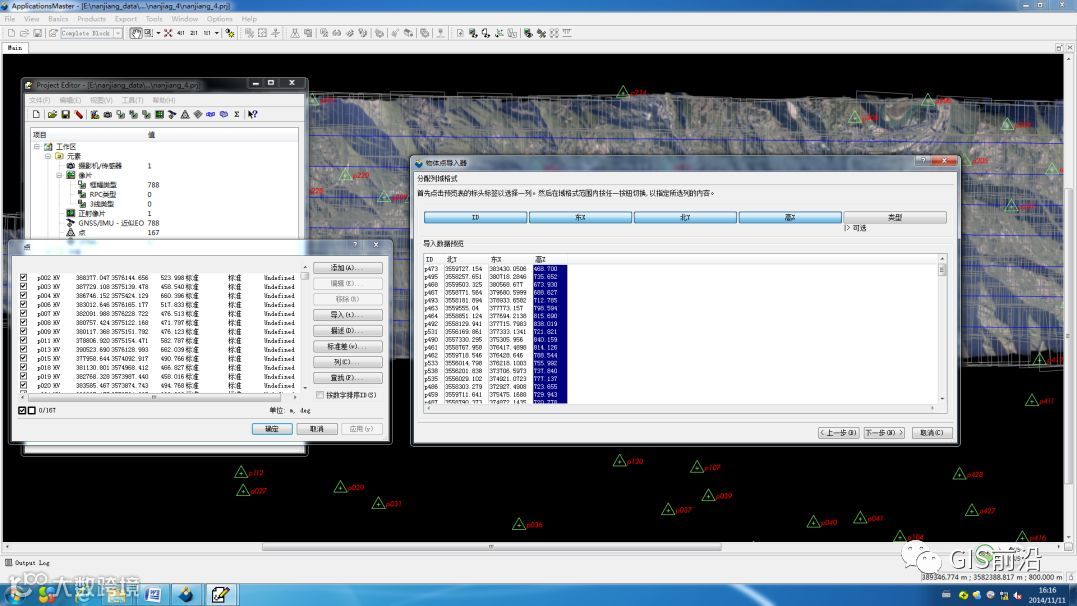Screen dimensions: 1077x606
Task: Click the Open project icon in ApplicationsMaster toolbar
Action: point(24,33)
